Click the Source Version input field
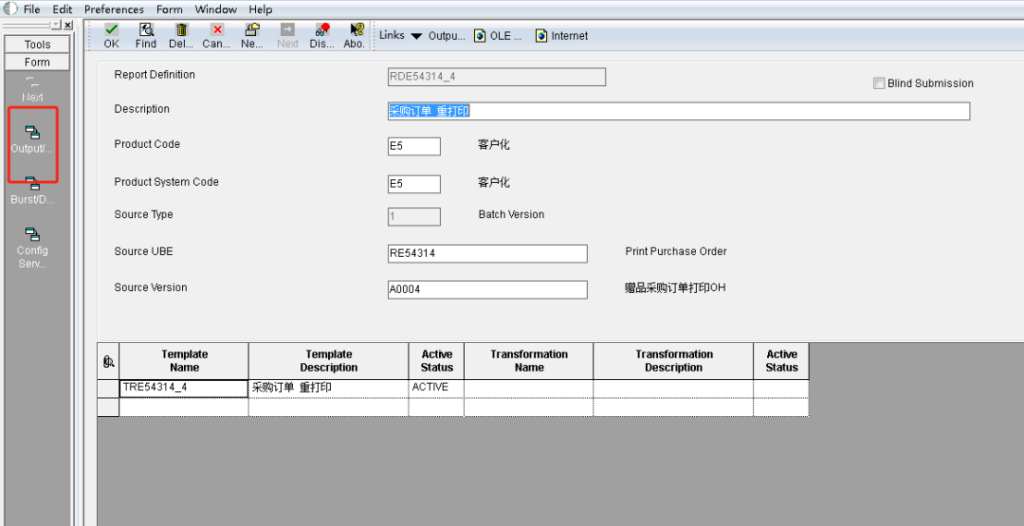Image resolution: width=1024 pixels, height=526 pixels. pos(487,289)
